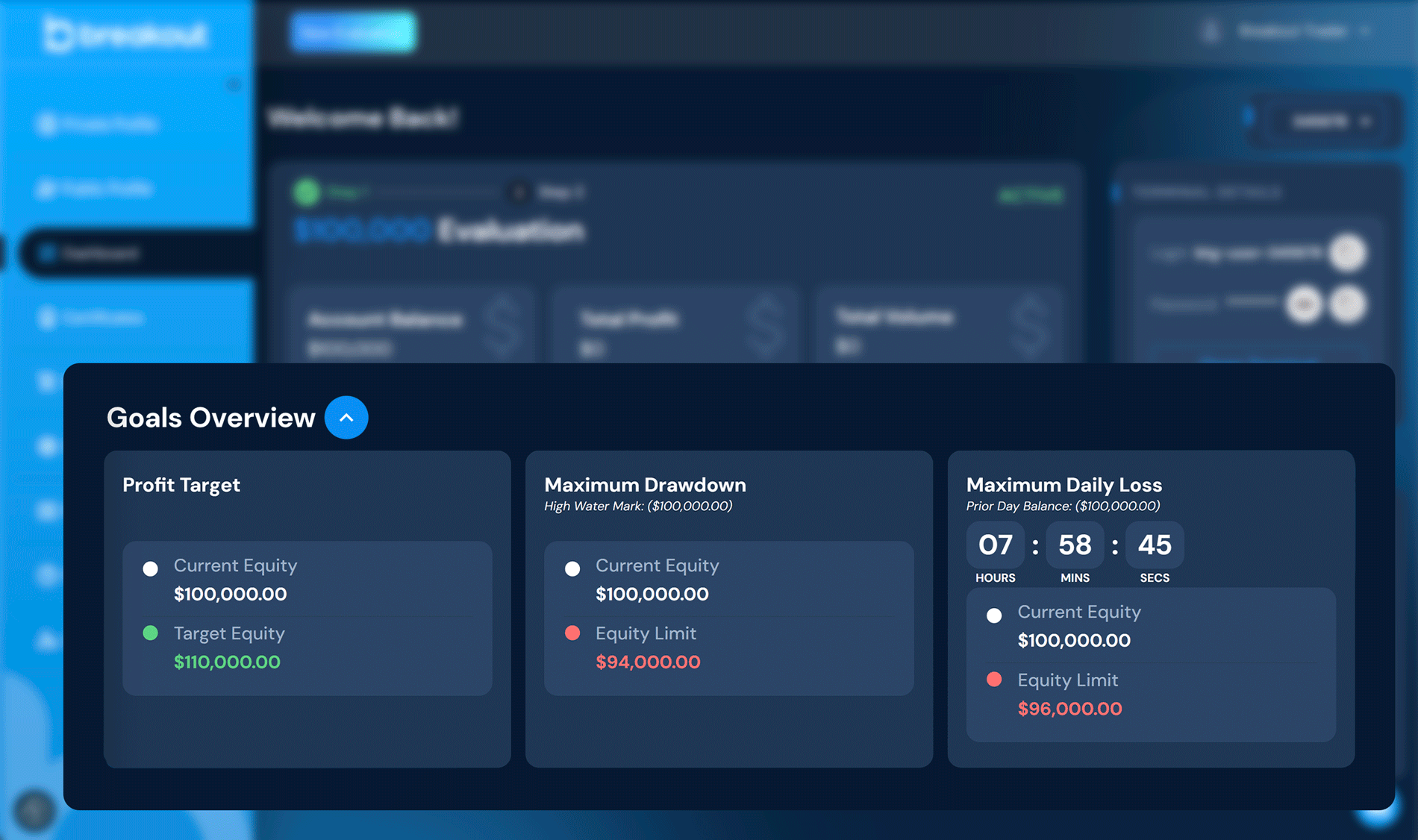Click the green Step 1 circle indicator
This screenshot has width=1418, height=840.
tap(306, 192)
